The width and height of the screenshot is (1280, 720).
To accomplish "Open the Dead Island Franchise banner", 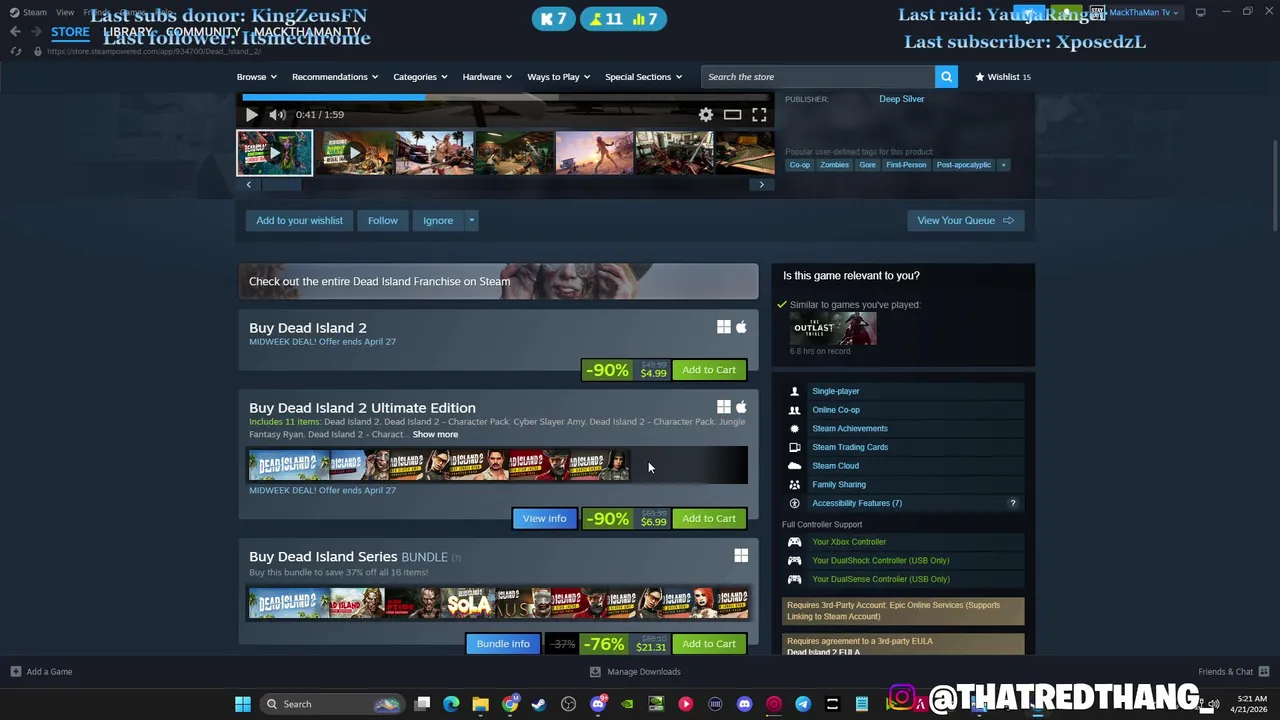I will click(x=498, y=282).
